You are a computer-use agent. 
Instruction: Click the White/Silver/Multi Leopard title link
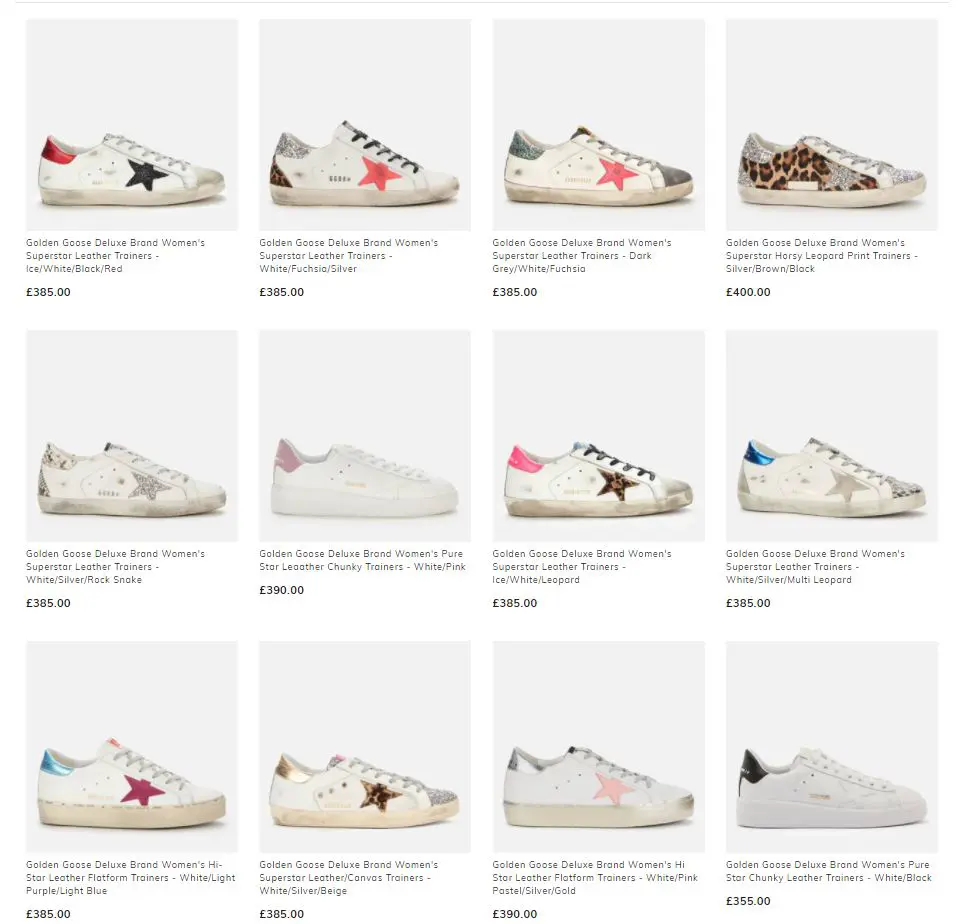click(815, 567)
